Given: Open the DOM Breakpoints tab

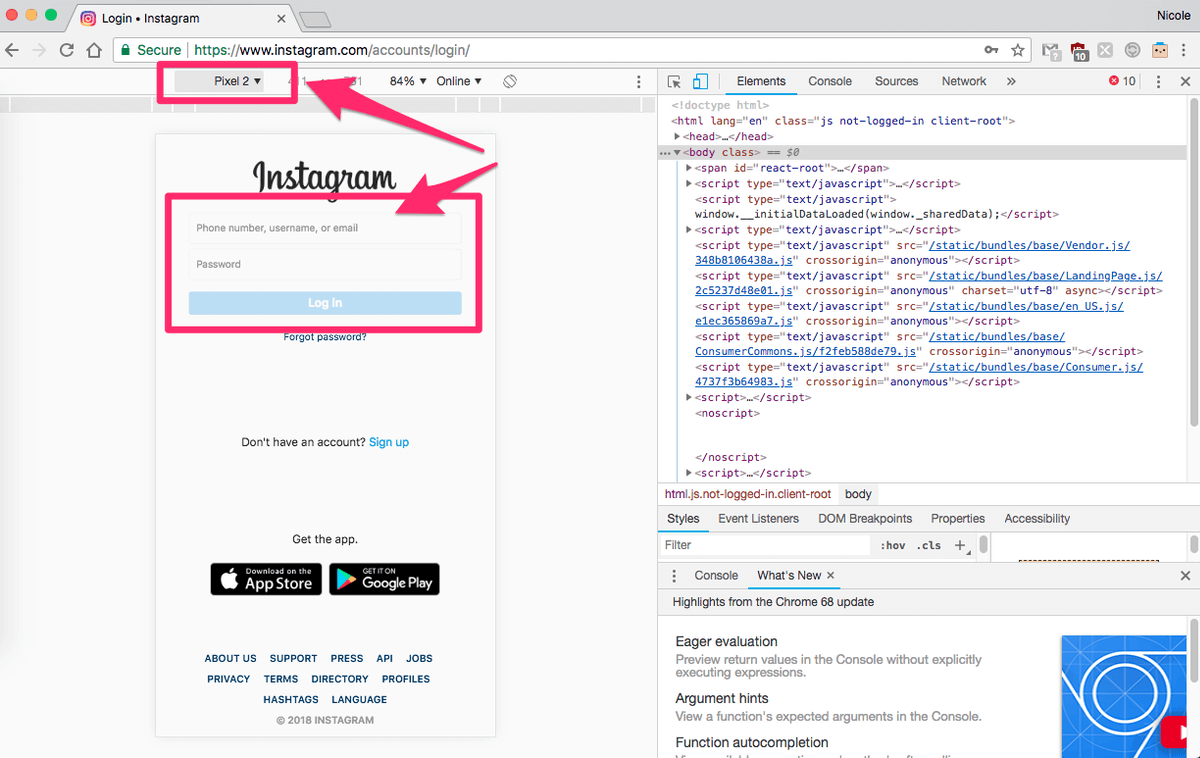Looking at the screenshot, I should [865, 519].
